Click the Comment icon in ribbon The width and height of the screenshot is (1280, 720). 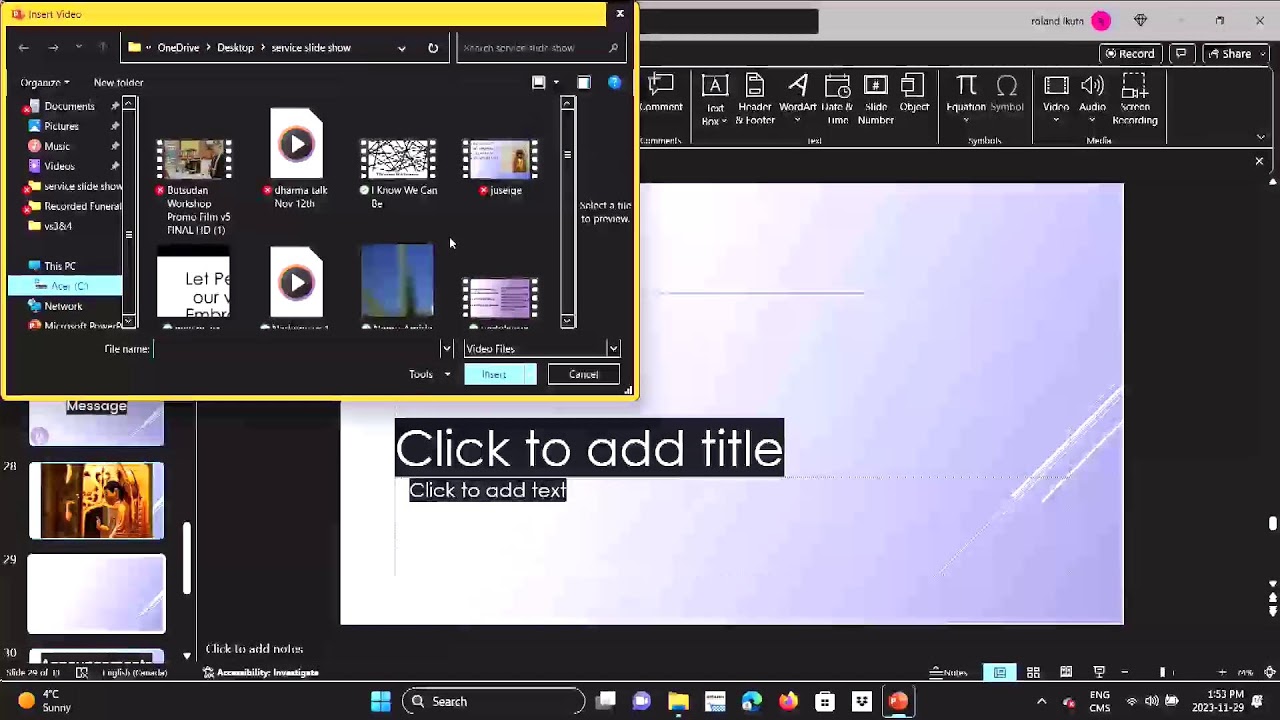(661, 93)
